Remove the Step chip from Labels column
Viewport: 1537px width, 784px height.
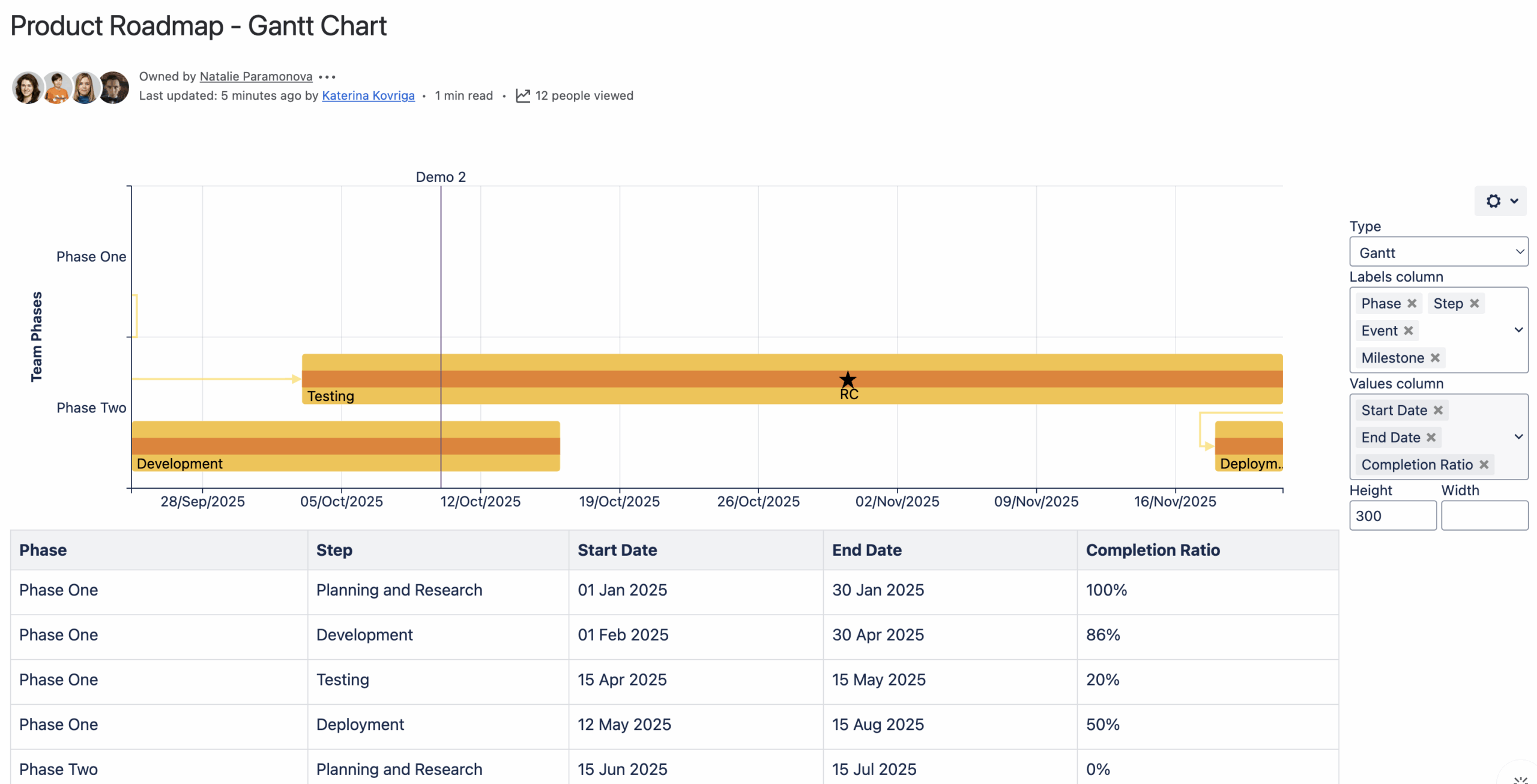pyautogui.click(x=1475, y=303)
